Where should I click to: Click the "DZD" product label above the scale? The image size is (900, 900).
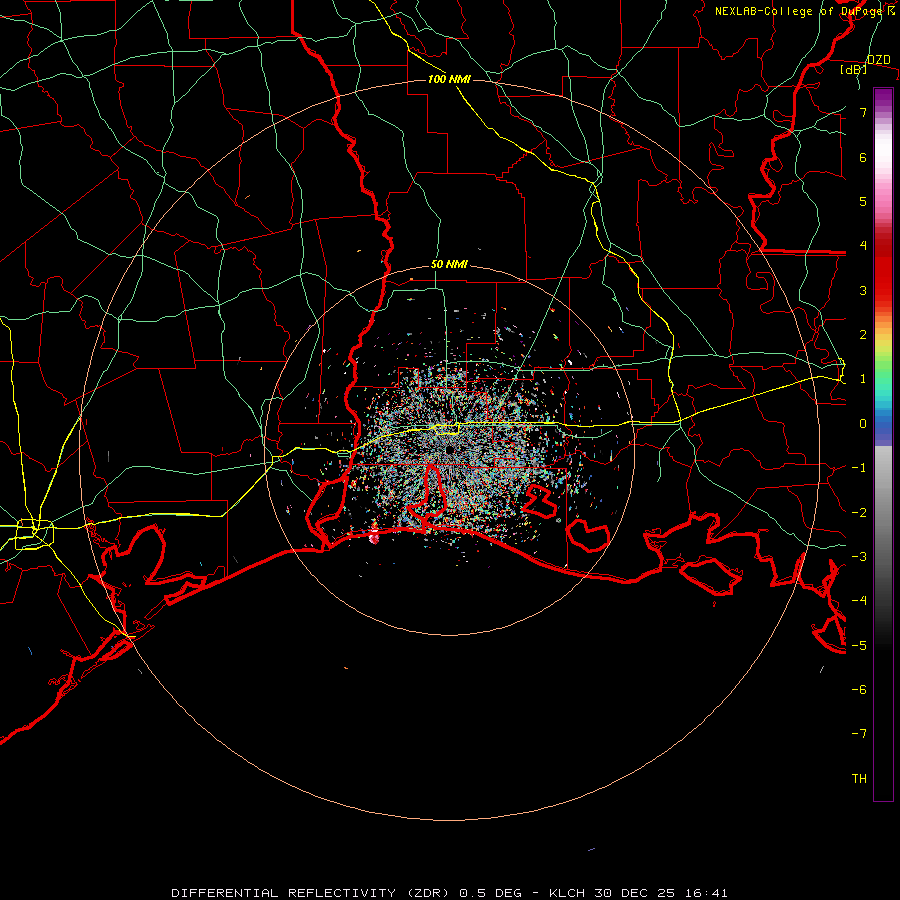(878, 60)
